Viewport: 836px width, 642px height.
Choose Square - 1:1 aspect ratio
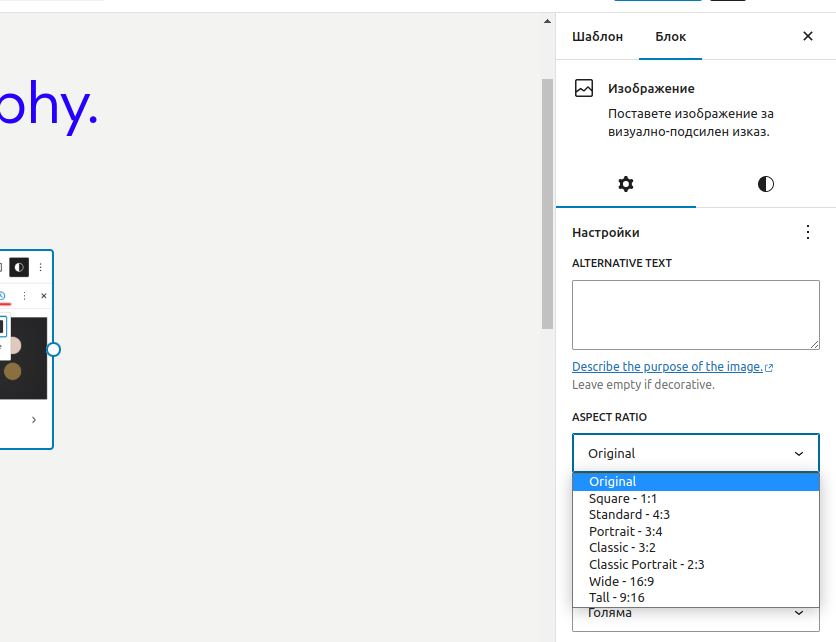(623, 498)
